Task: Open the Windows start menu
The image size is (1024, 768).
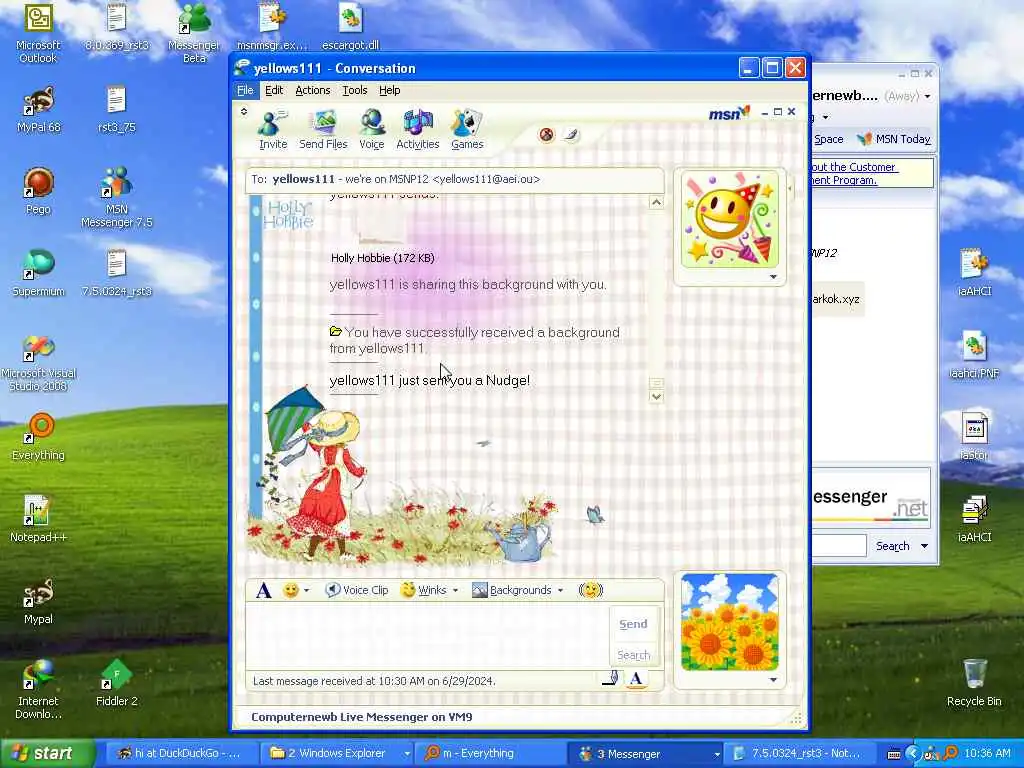Action: 47,754
